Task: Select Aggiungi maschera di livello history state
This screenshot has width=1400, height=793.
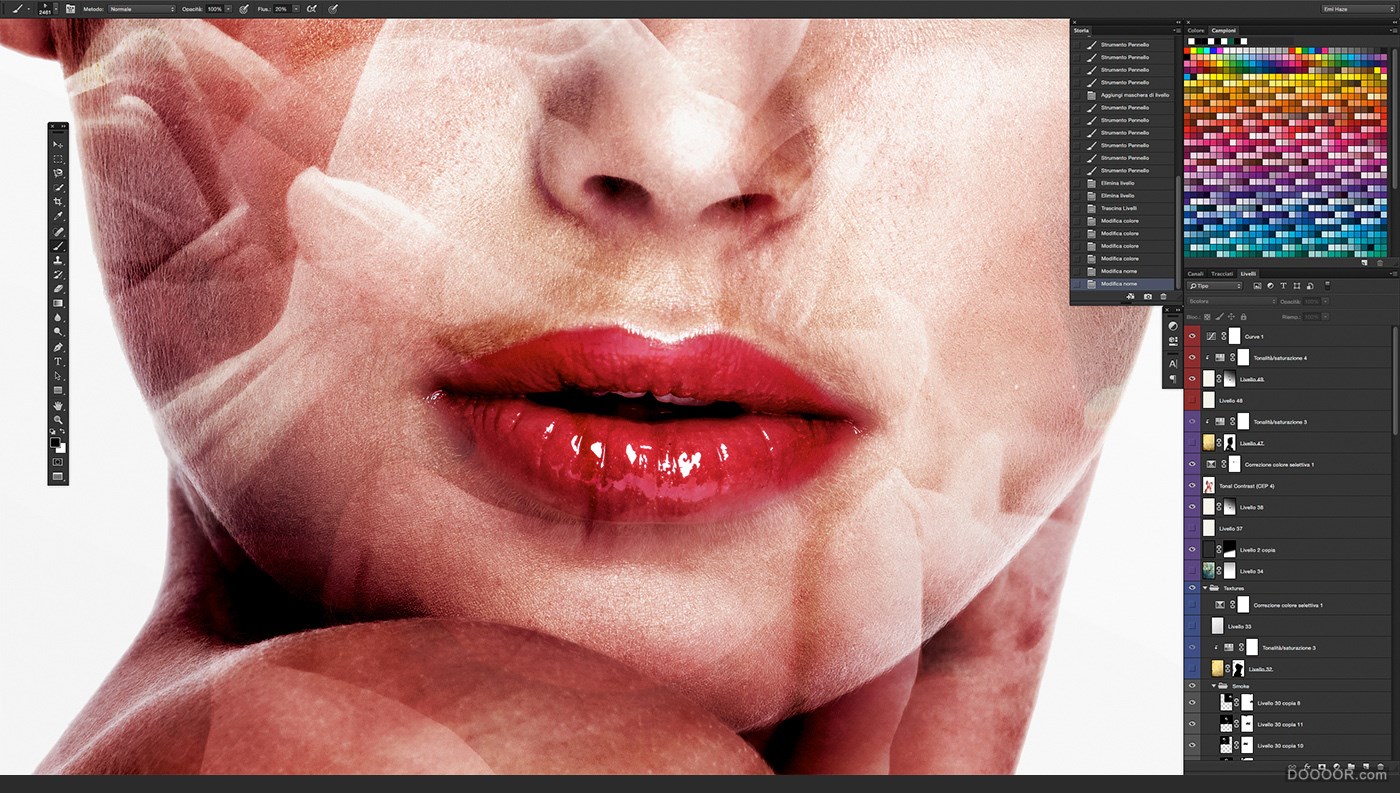Action: [x=1123, y=95]
